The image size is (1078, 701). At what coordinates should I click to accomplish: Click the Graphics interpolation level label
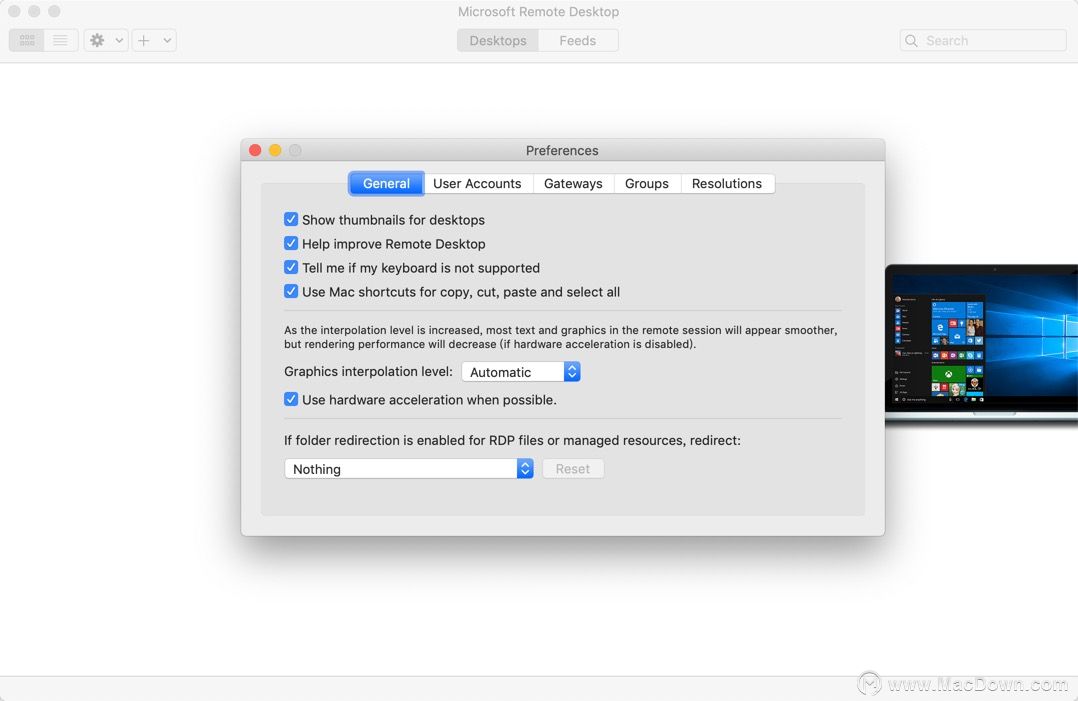tap(368, 372)
